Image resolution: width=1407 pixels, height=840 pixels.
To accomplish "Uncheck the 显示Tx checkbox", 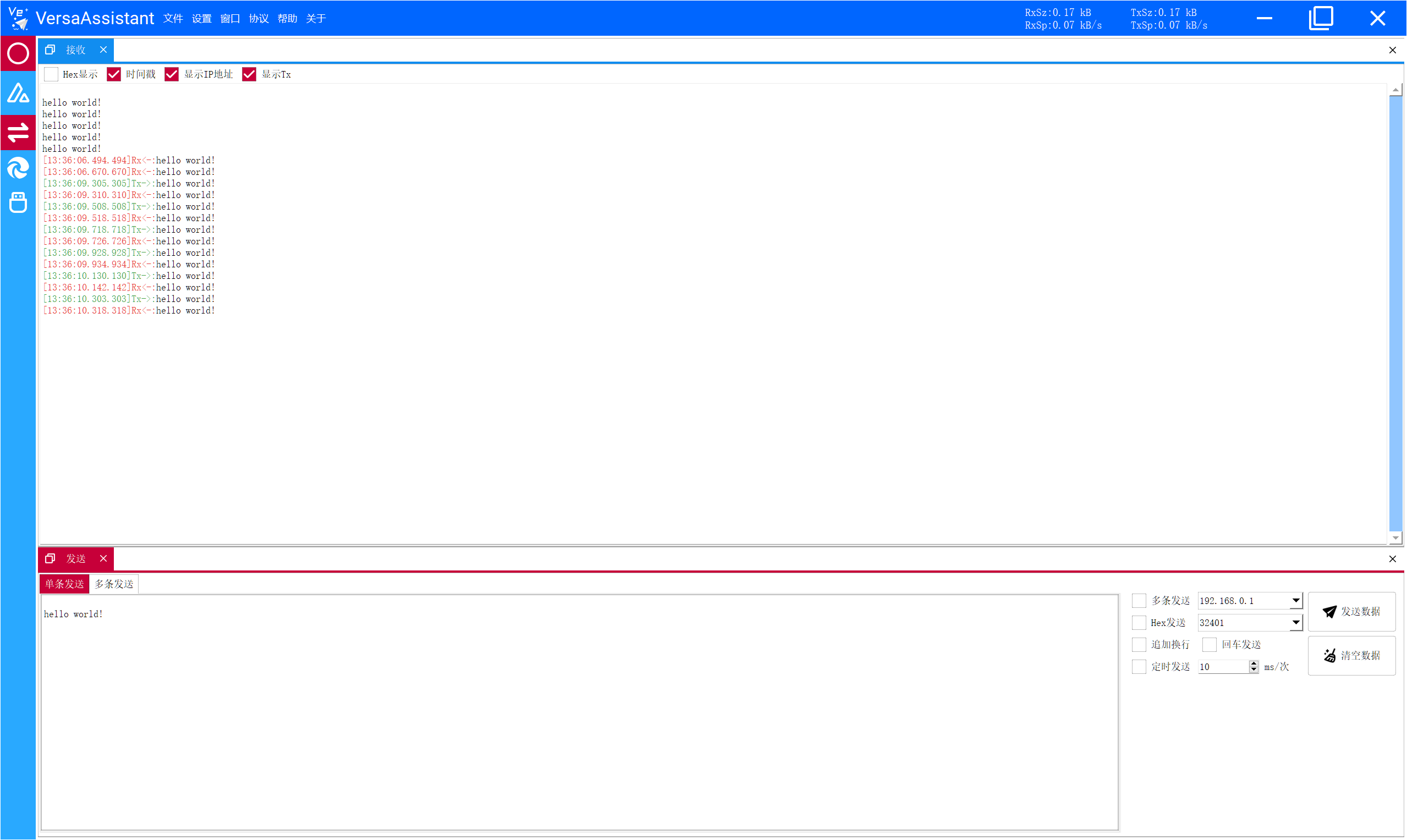I will coord(249,74).
